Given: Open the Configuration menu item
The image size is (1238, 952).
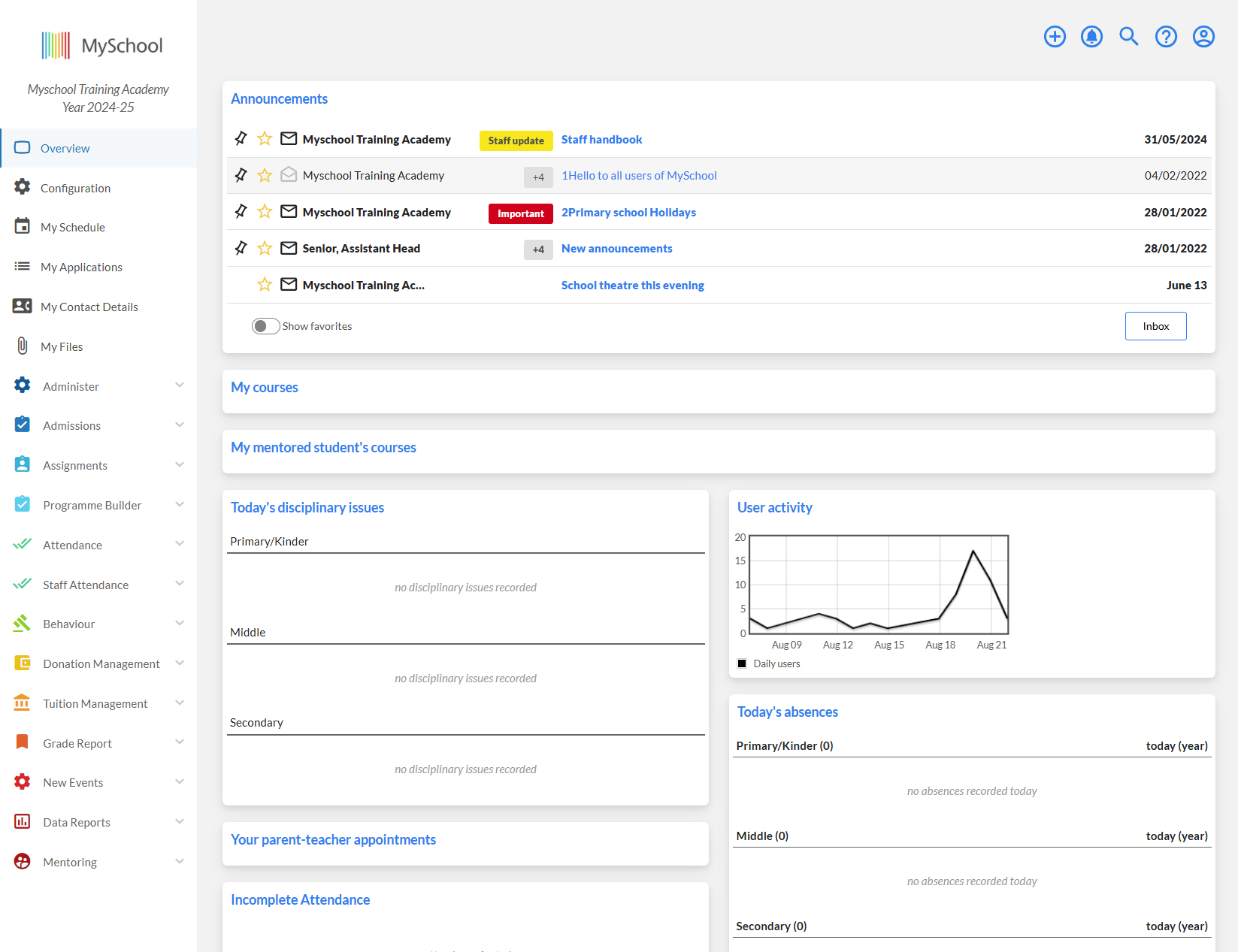Looking at the screenshot, I should coord(75,188).
